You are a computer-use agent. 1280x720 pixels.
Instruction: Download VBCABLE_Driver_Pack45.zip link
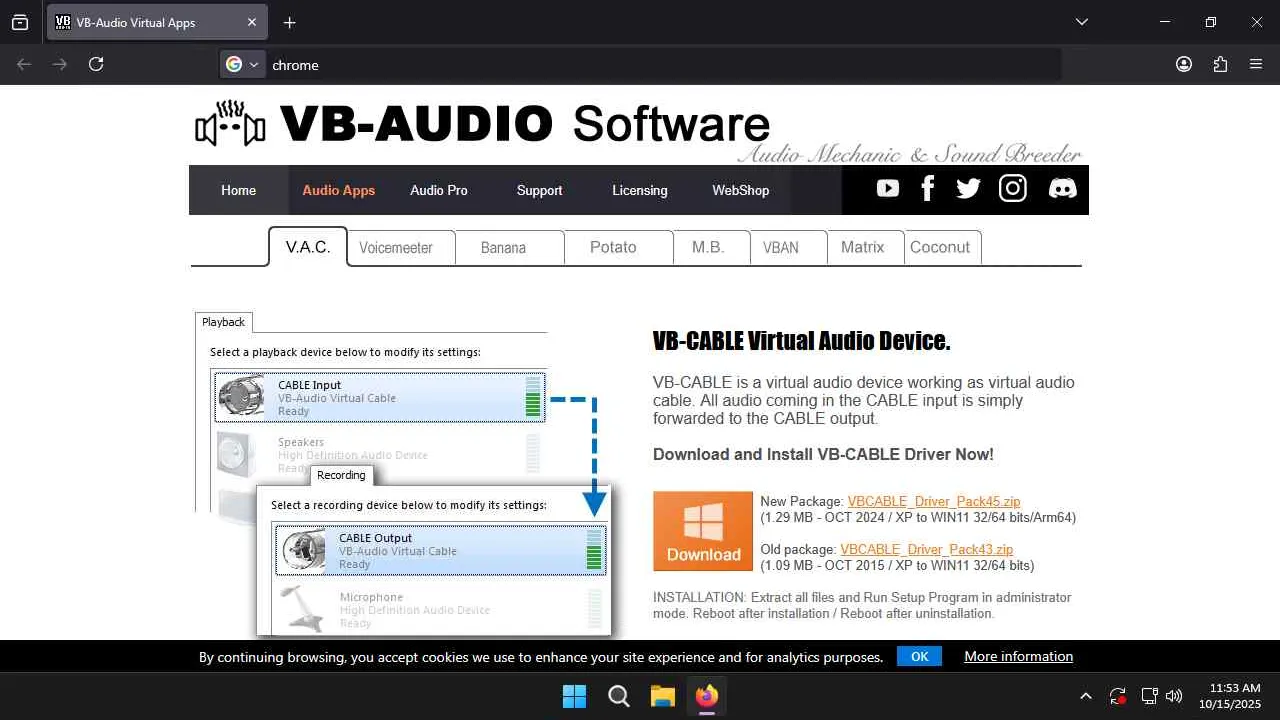934,502
